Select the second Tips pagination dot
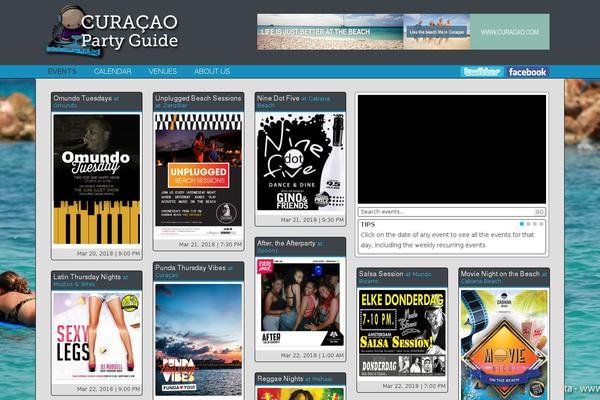This screenshot has width=600, height=400. point(528,224)
